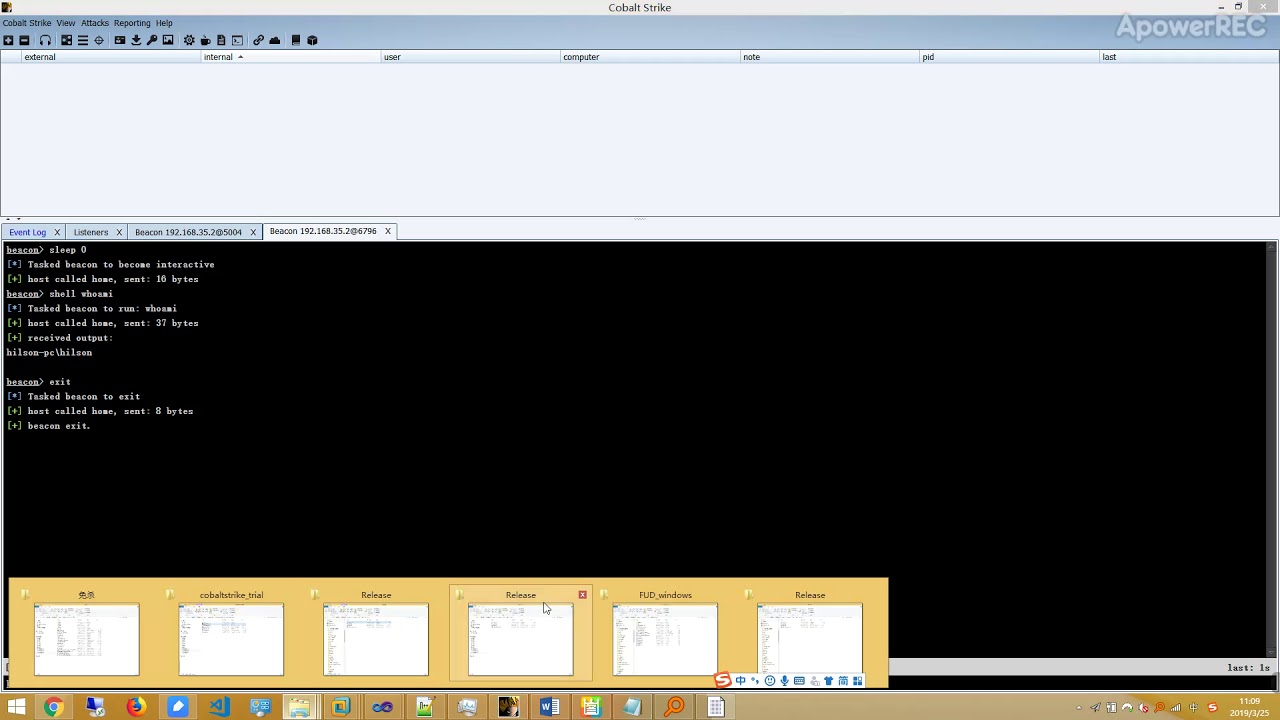Click the gear icon to generate Windows executable
Image resolution: width=1280 pixels, height=720 pixels.
(x=189, y=40)
